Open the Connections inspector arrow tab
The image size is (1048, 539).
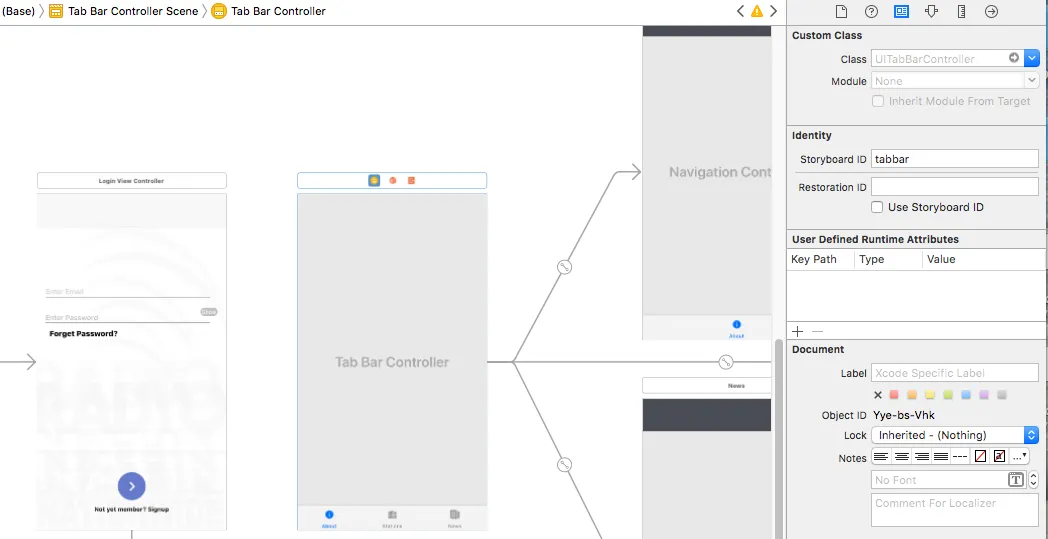coord(992,11)
